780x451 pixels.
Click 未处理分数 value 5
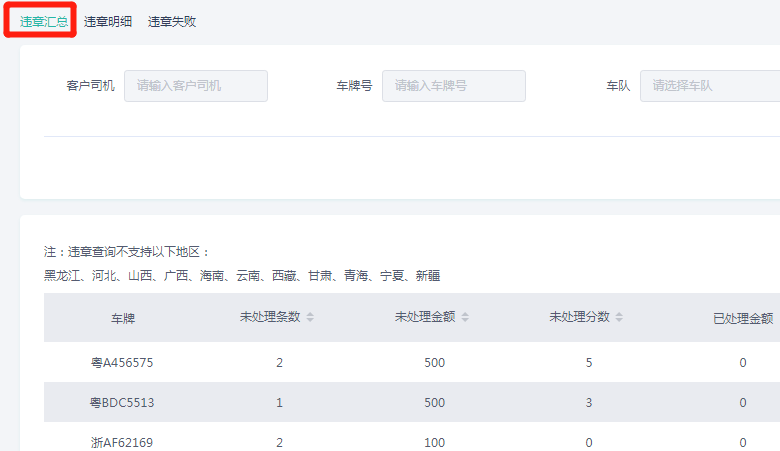pos(588,362)
